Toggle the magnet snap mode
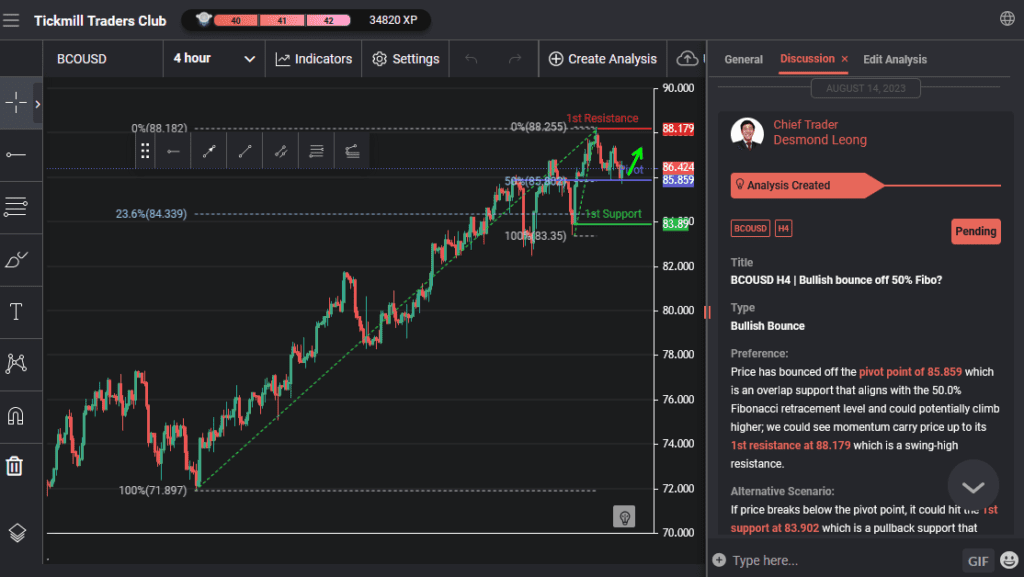 pos(16,416)
